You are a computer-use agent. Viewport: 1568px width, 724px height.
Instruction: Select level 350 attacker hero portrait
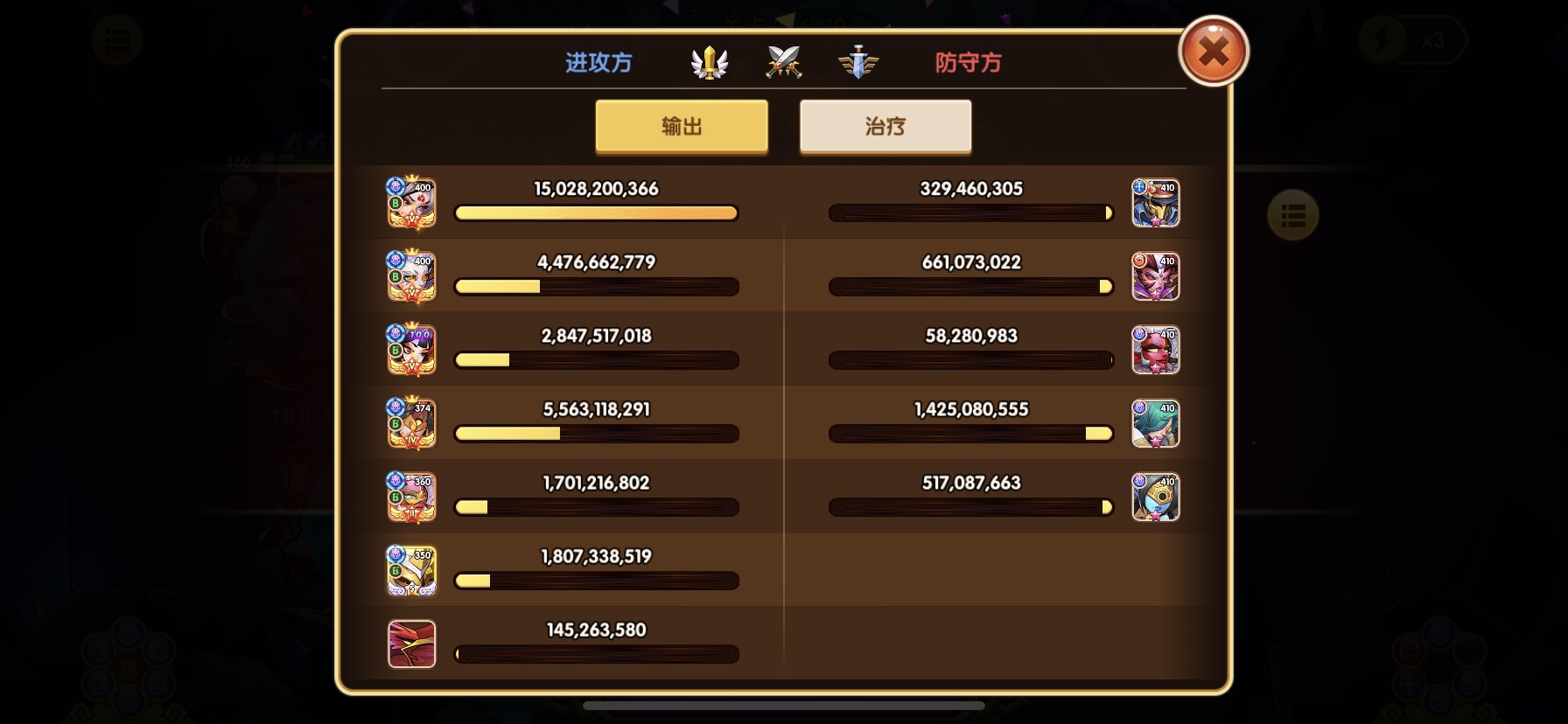point(411,570)
